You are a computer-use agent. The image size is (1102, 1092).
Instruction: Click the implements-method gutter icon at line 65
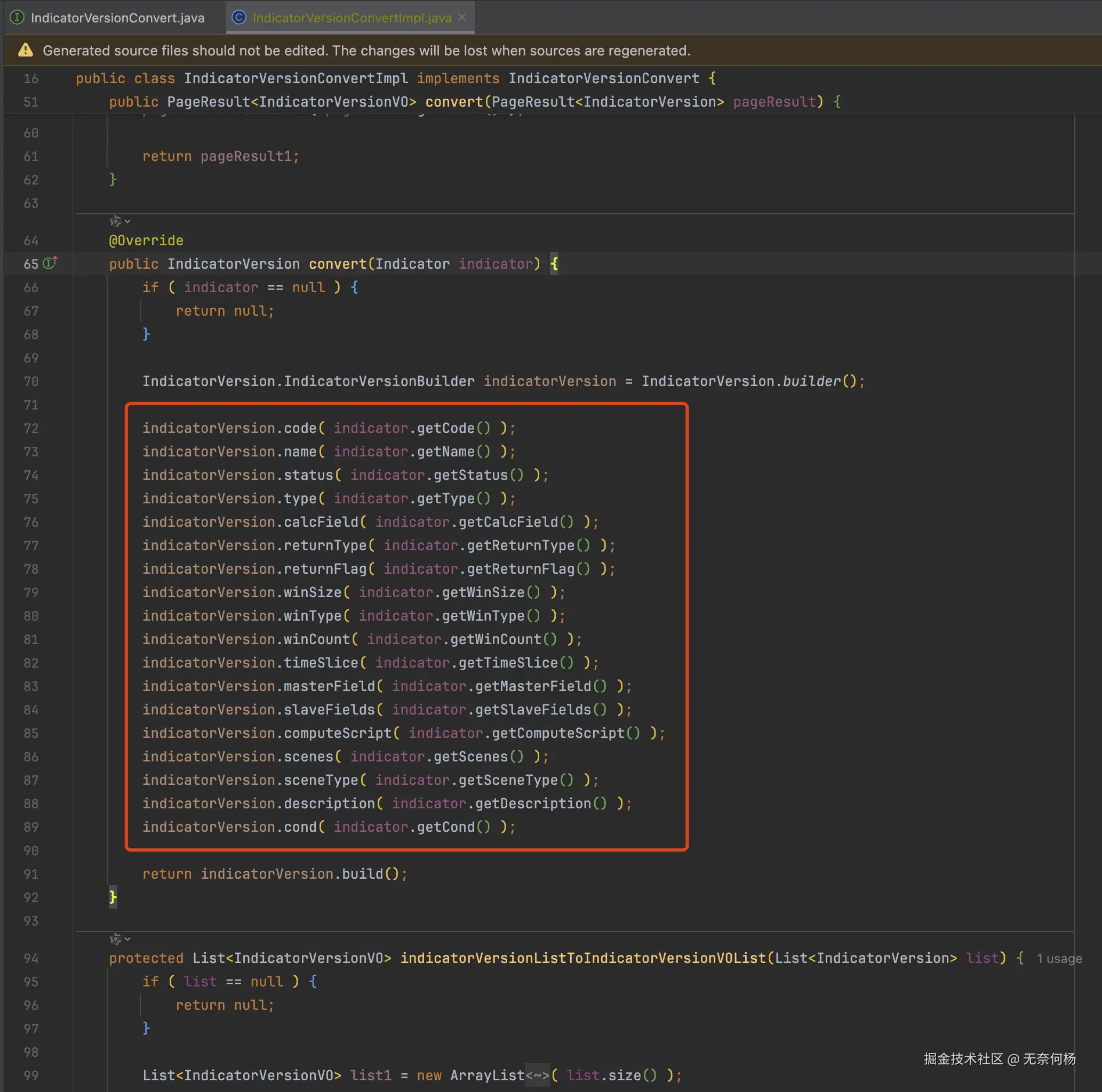[x=50, y=263]
